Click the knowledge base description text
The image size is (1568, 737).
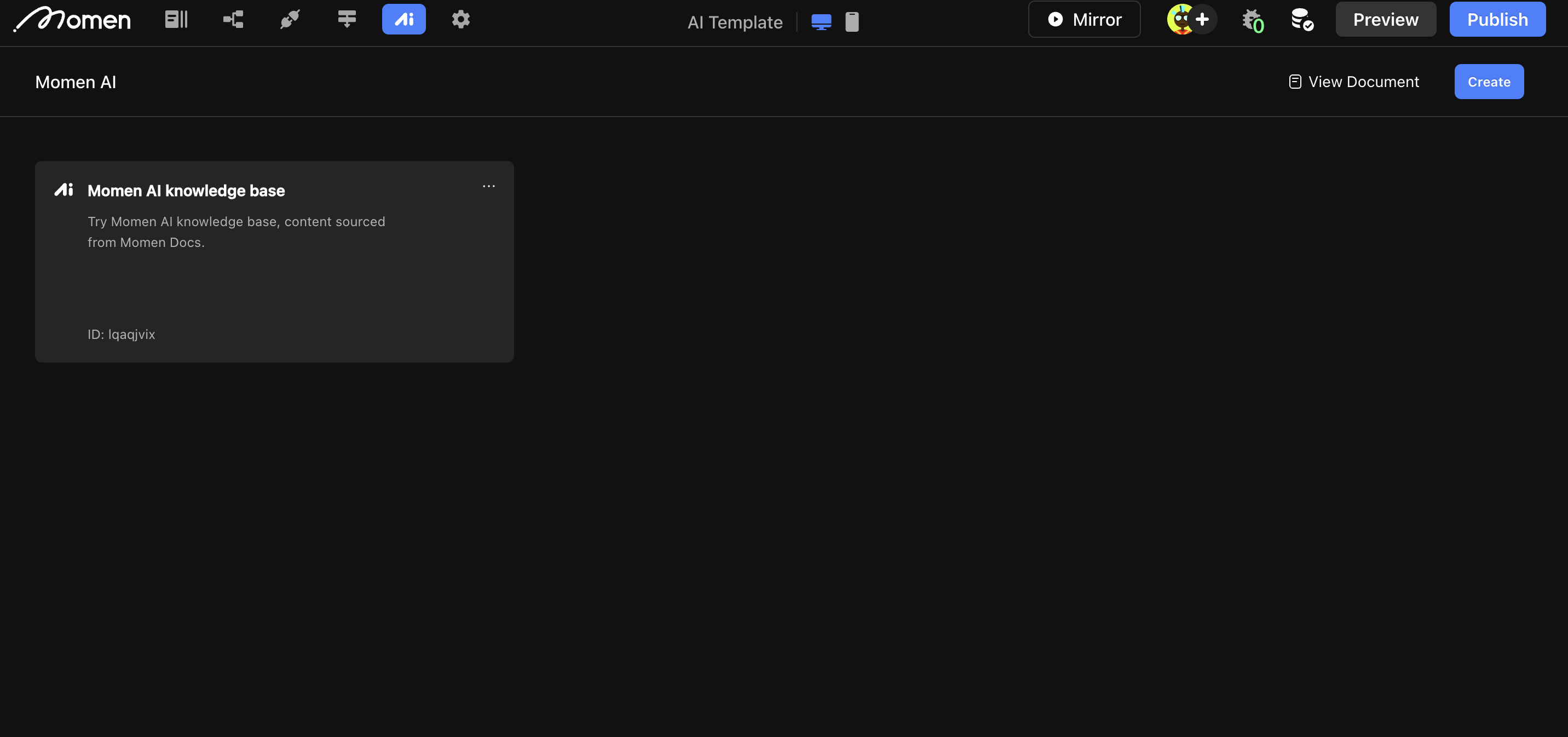(236, 232)
